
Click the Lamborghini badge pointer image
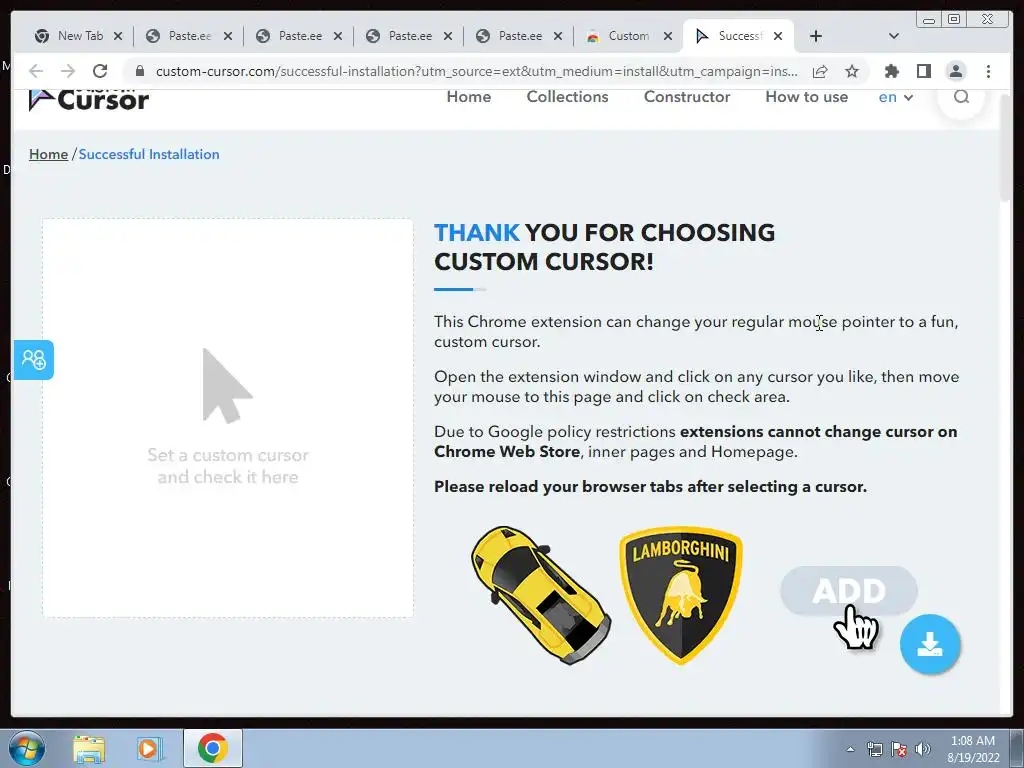[680, 595]
